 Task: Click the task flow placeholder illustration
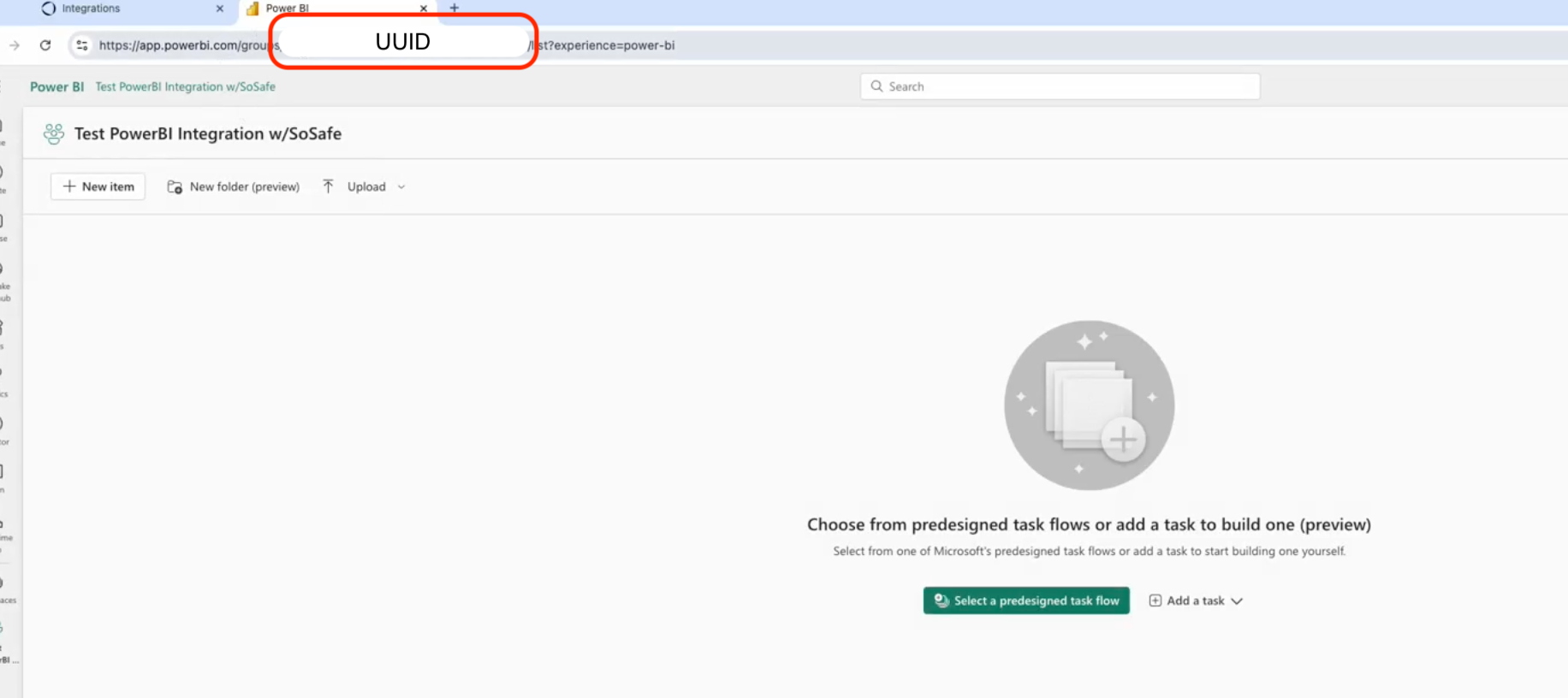tap(1089, 405)
